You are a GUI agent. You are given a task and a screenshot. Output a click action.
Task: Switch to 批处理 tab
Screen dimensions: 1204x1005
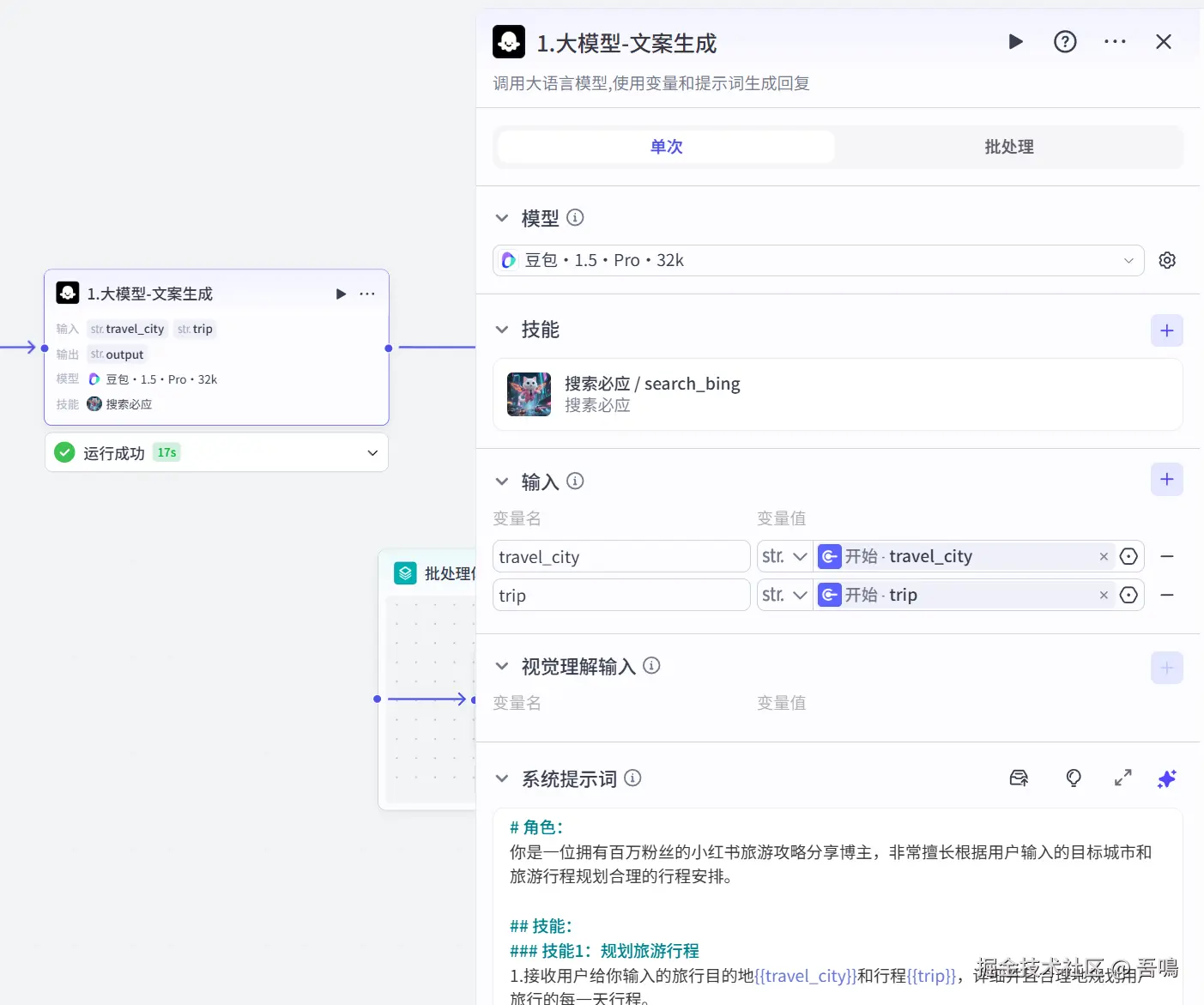(x=1009, y=147)
